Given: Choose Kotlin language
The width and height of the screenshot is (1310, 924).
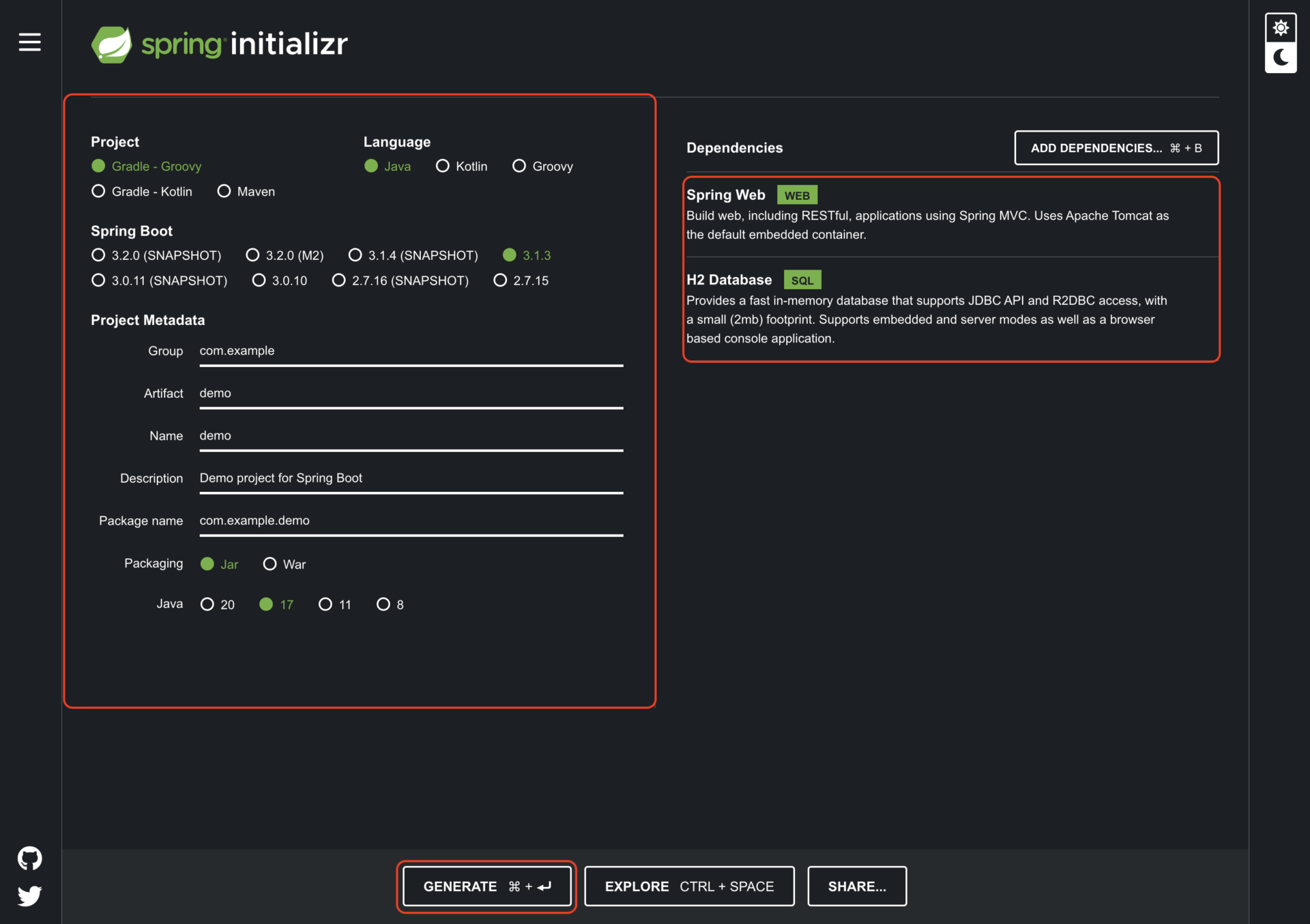Looking at the screenshot, I should coord(462,167).
